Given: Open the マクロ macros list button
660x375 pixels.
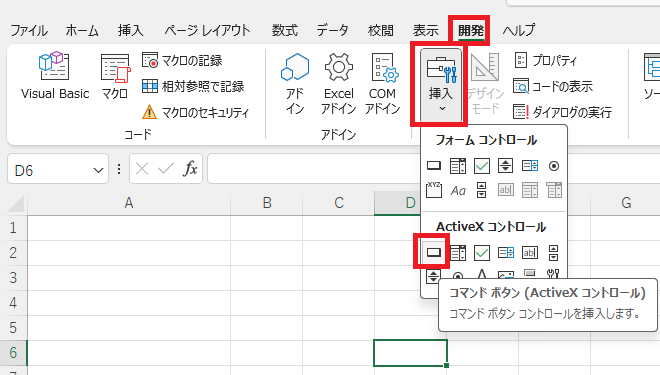Looking at the screenshot, I should click(115, 76).
